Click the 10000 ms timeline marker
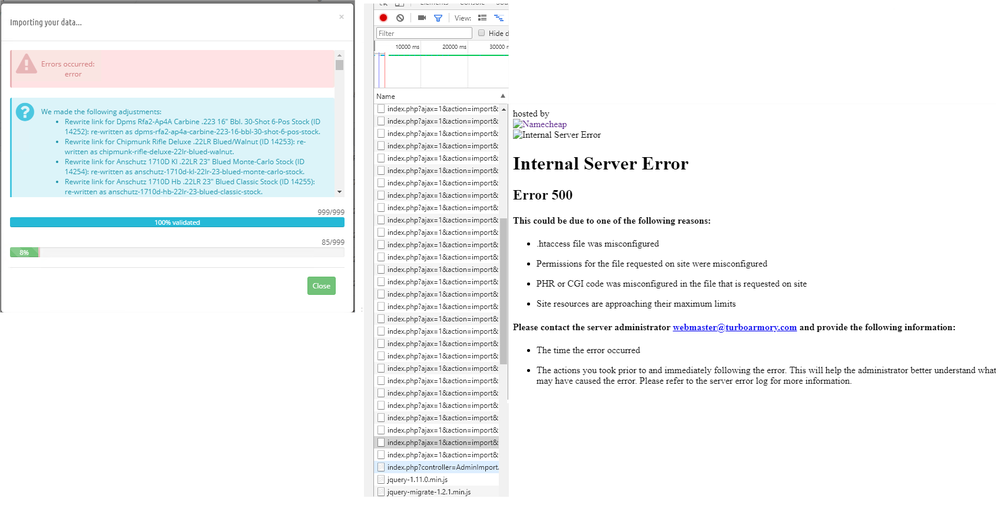The image size is (1000, 505). point(408,47)
